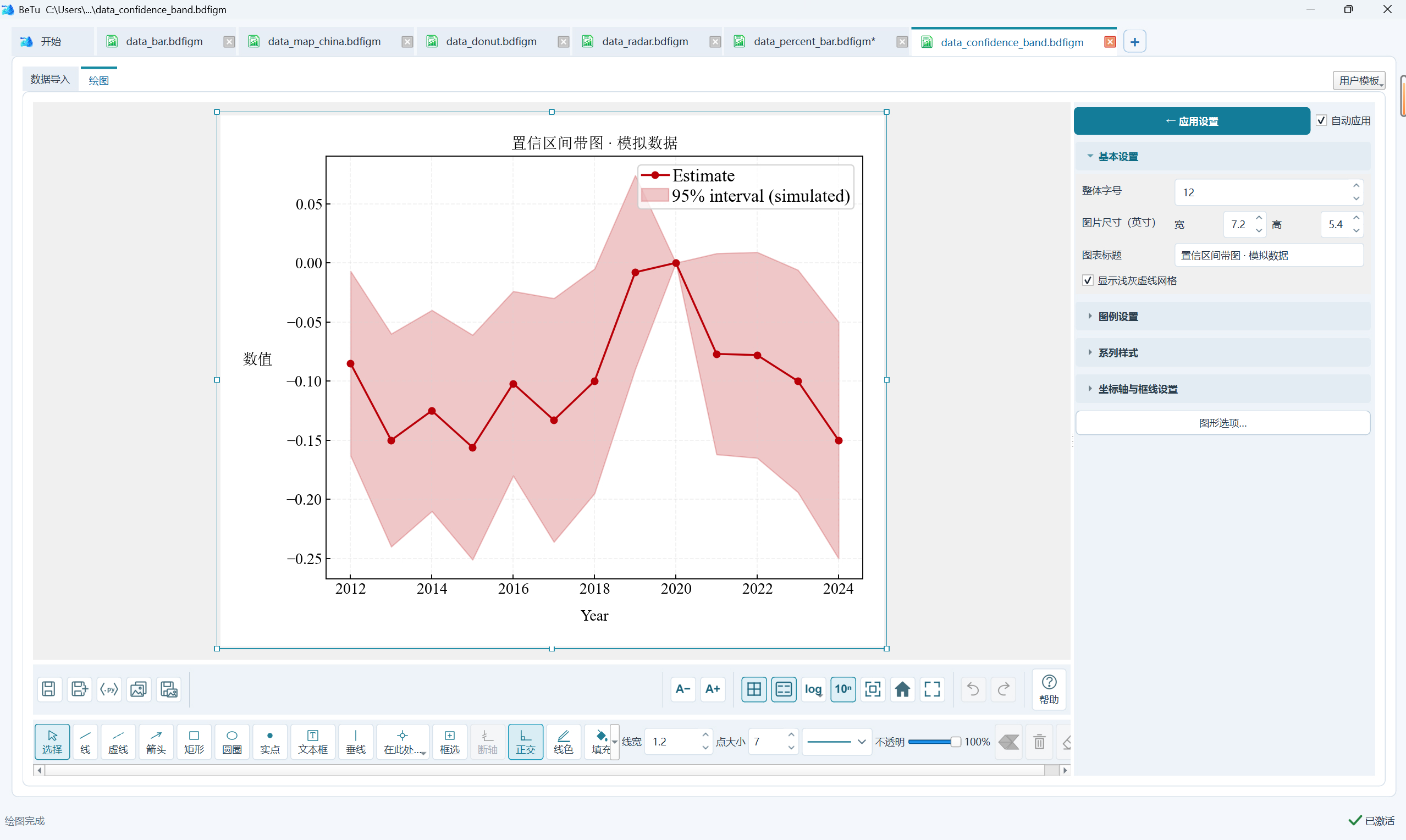
Task: Click the plus button to add new tab
Action: [x=1134, y=41]
